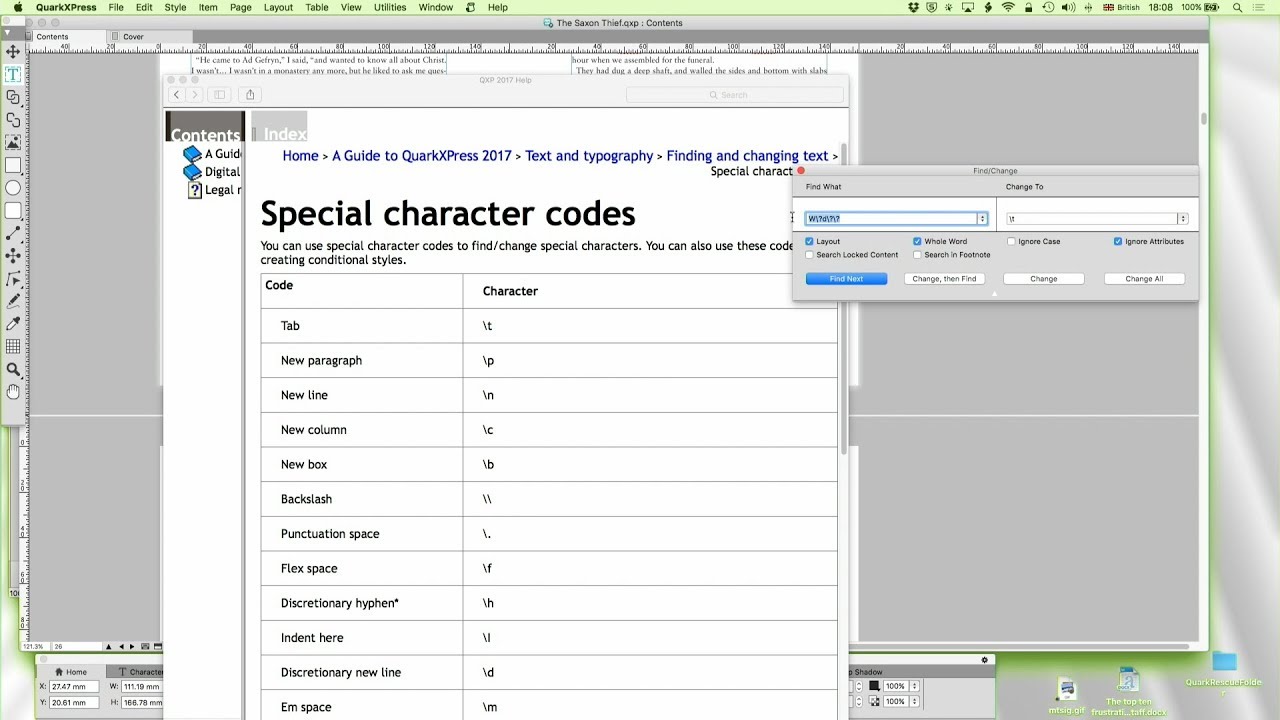Open A Guide to QuarkXPress 2017 link
1280x720 pixels.
(x=422, y=156)
